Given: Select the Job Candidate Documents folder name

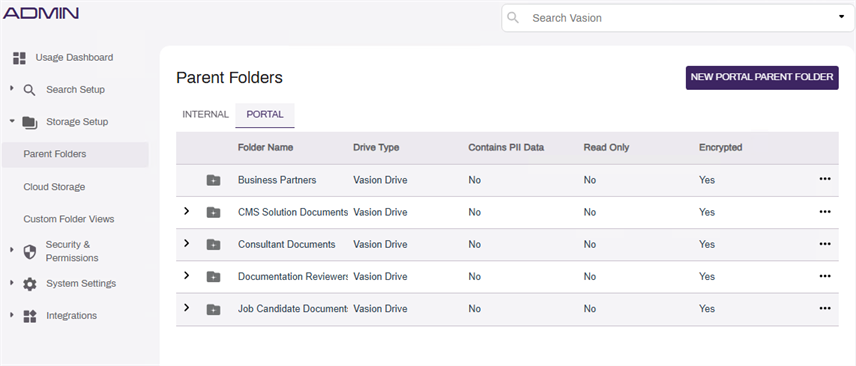Looking at the screenshot, I should coord(293,309).
